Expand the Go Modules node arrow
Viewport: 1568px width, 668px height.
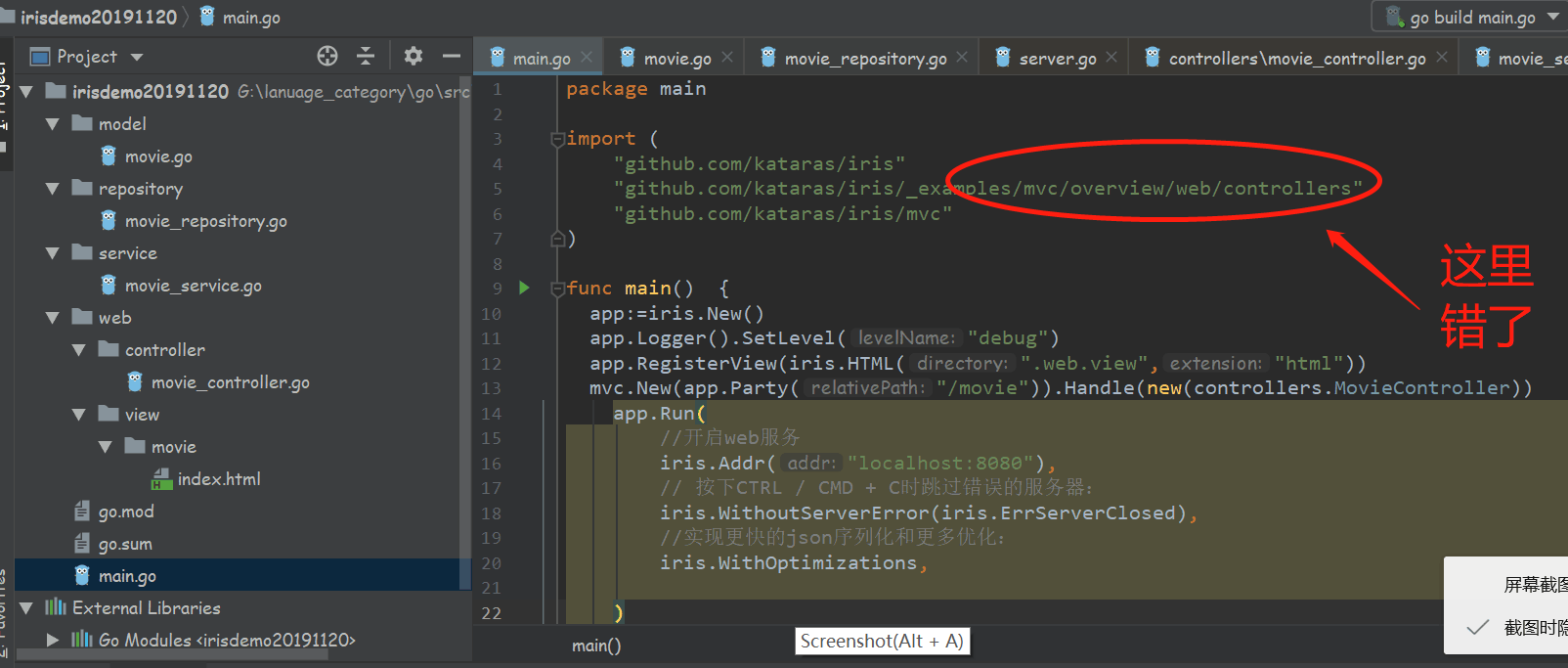(53, 640)
